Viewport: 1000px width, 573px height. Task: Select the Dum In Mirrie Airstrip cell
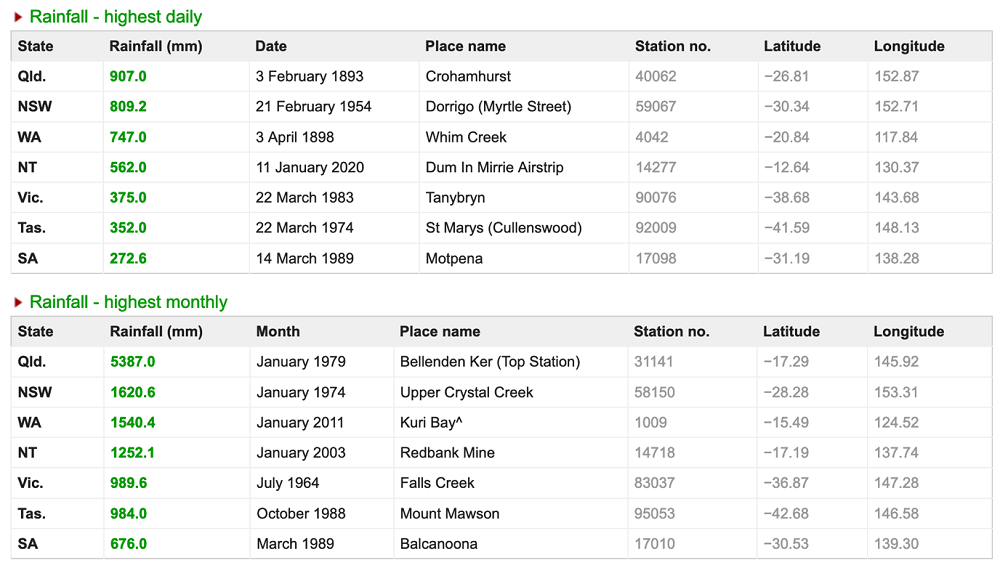[494, 167]
